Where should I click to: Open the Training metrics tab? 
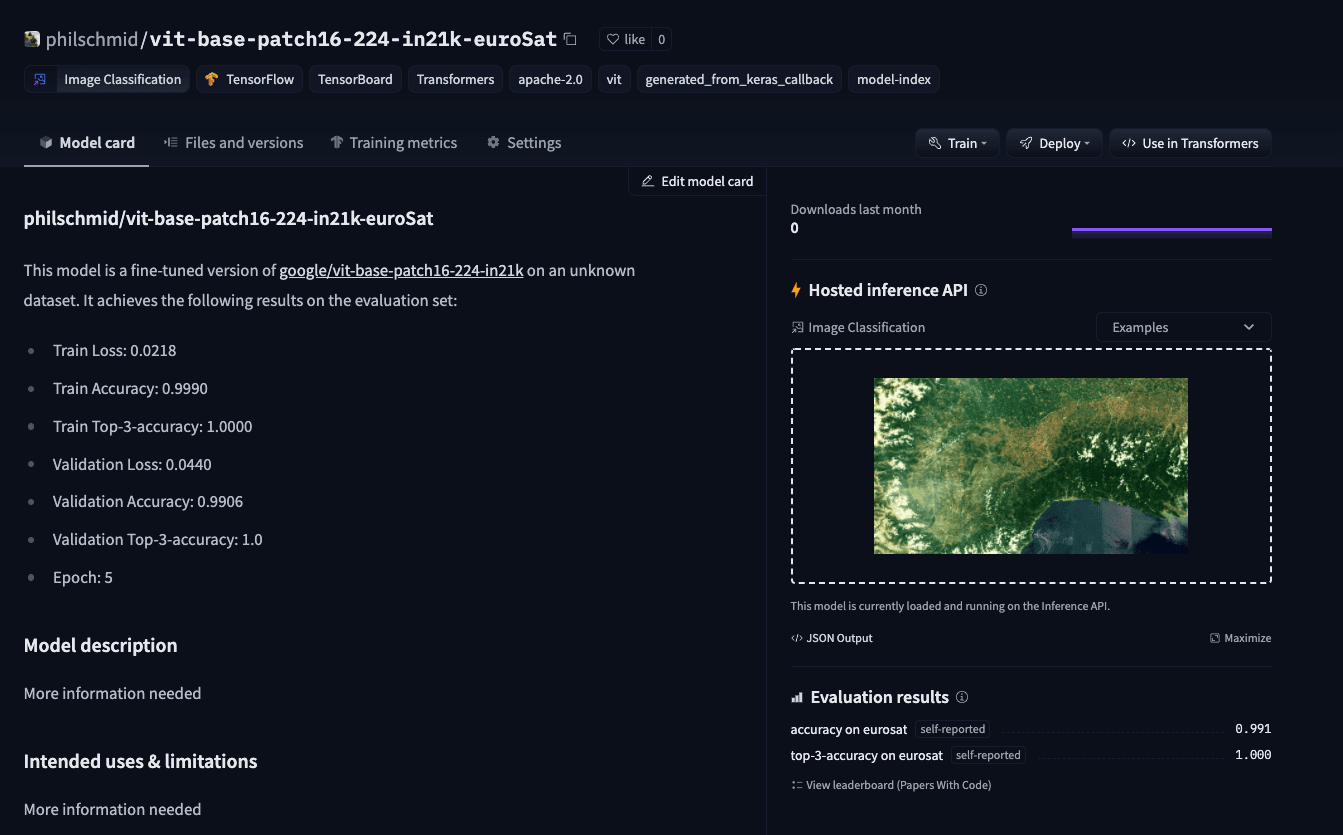tap(394, 143)
